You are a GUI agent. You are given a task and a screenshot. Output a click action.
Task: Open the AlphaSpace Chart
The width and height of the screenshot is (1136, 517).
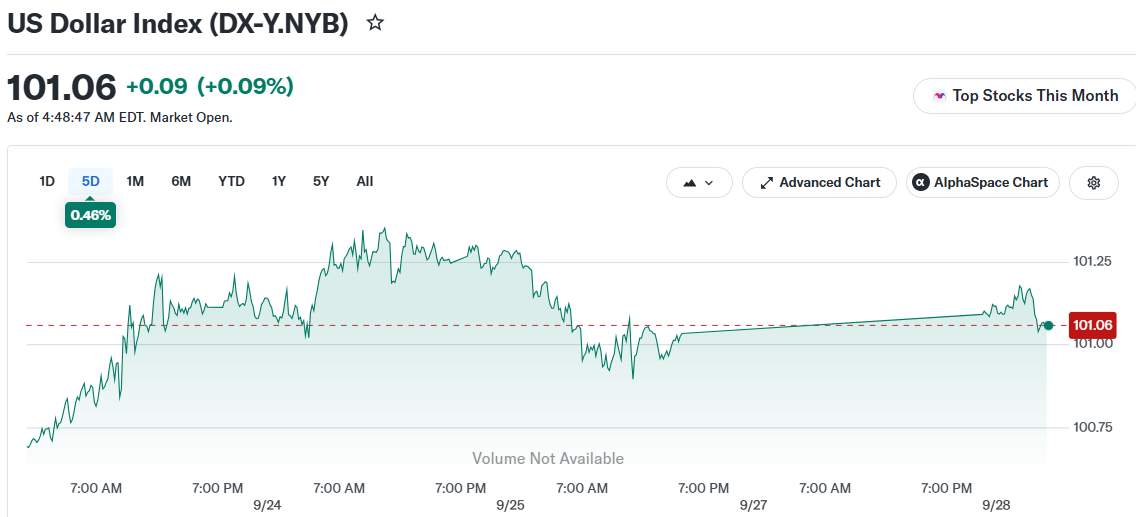point(983,182)
